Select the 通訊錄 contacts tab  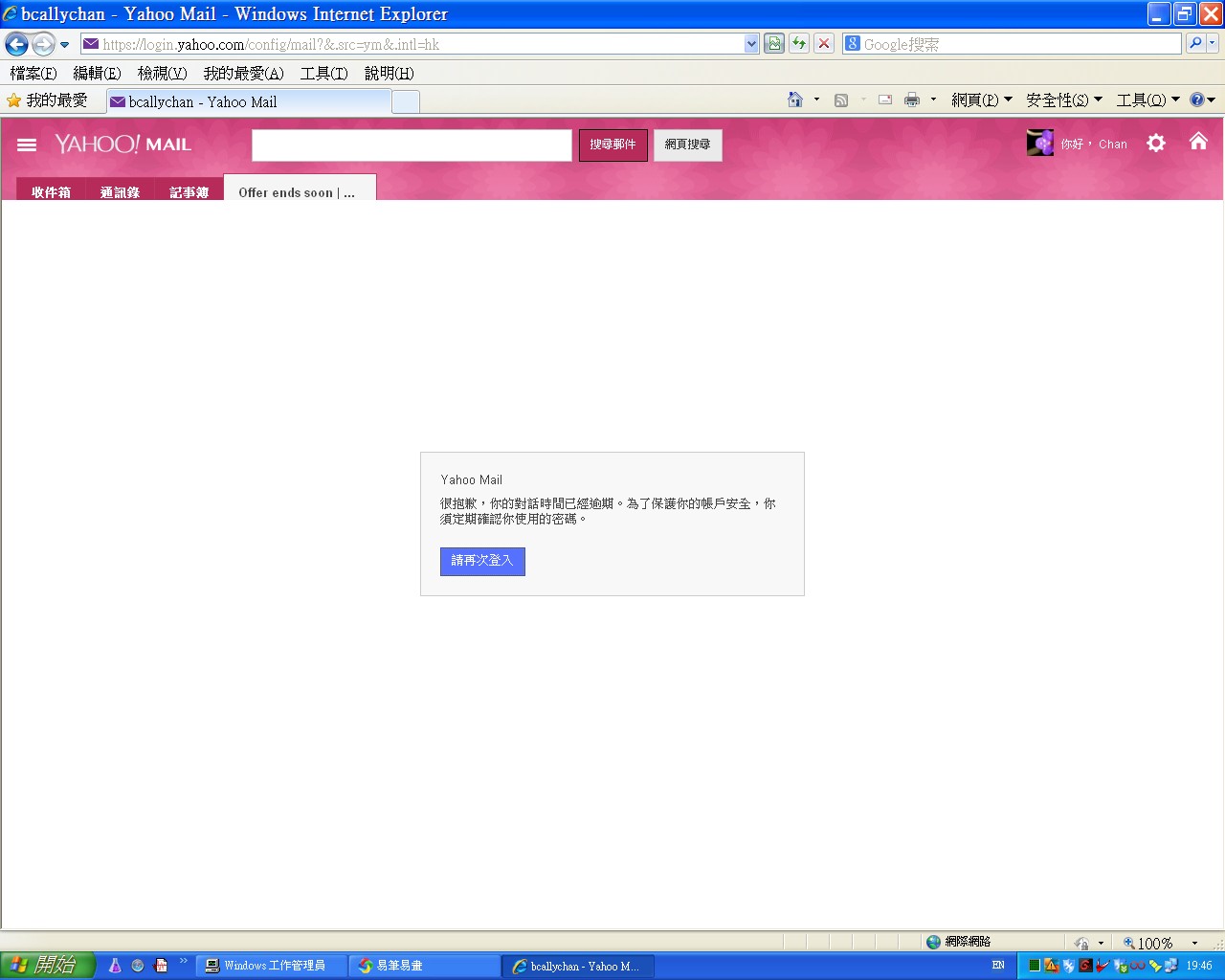click(120, 191)
